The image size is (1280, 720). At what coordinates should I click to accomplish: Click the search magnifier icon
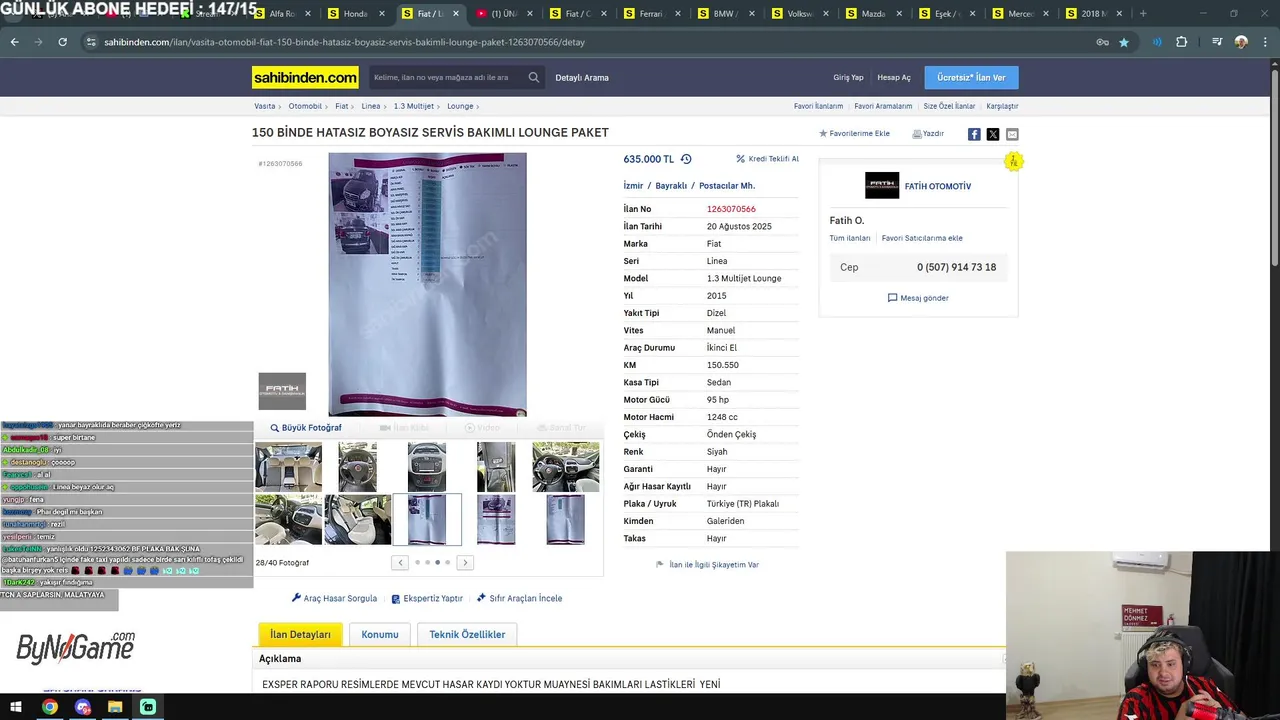(x=534, y=77)
